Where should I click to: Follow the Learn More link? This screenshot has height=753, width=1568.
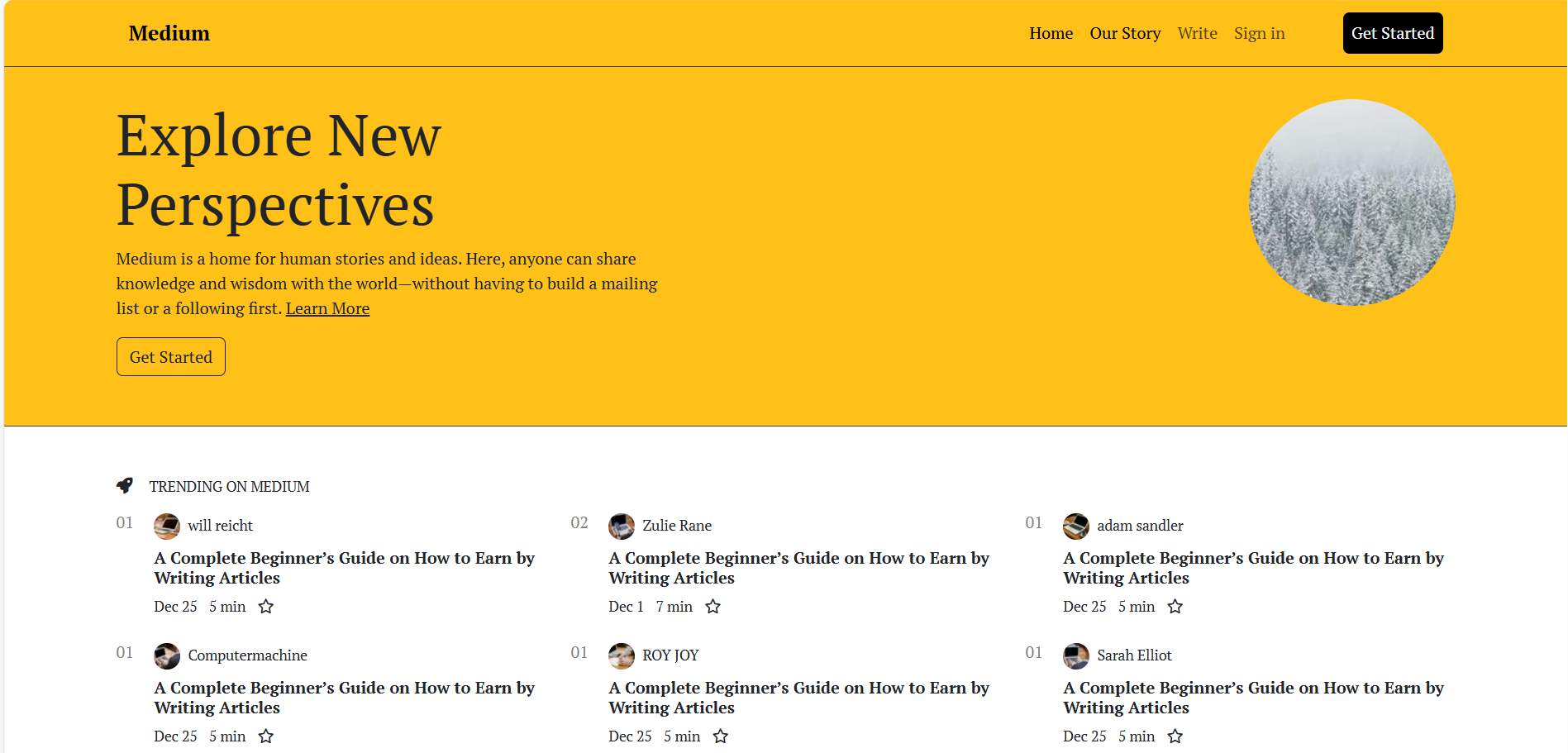pos(328,308)
